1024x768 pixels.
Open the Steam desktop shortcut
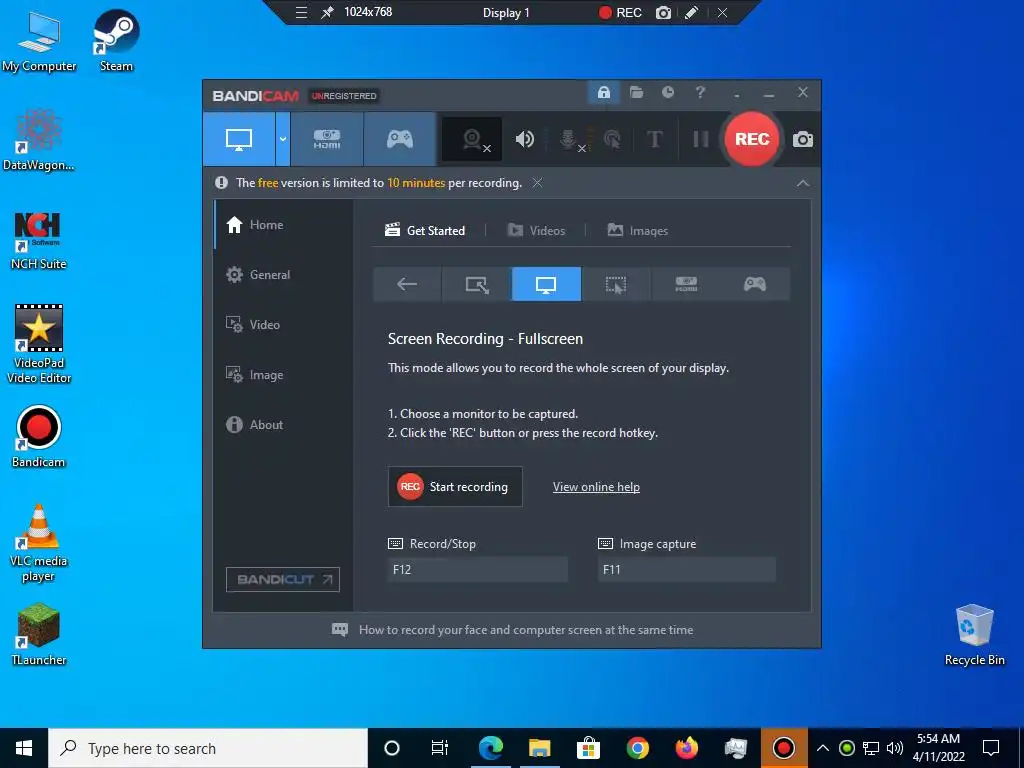tap(116, 40)
